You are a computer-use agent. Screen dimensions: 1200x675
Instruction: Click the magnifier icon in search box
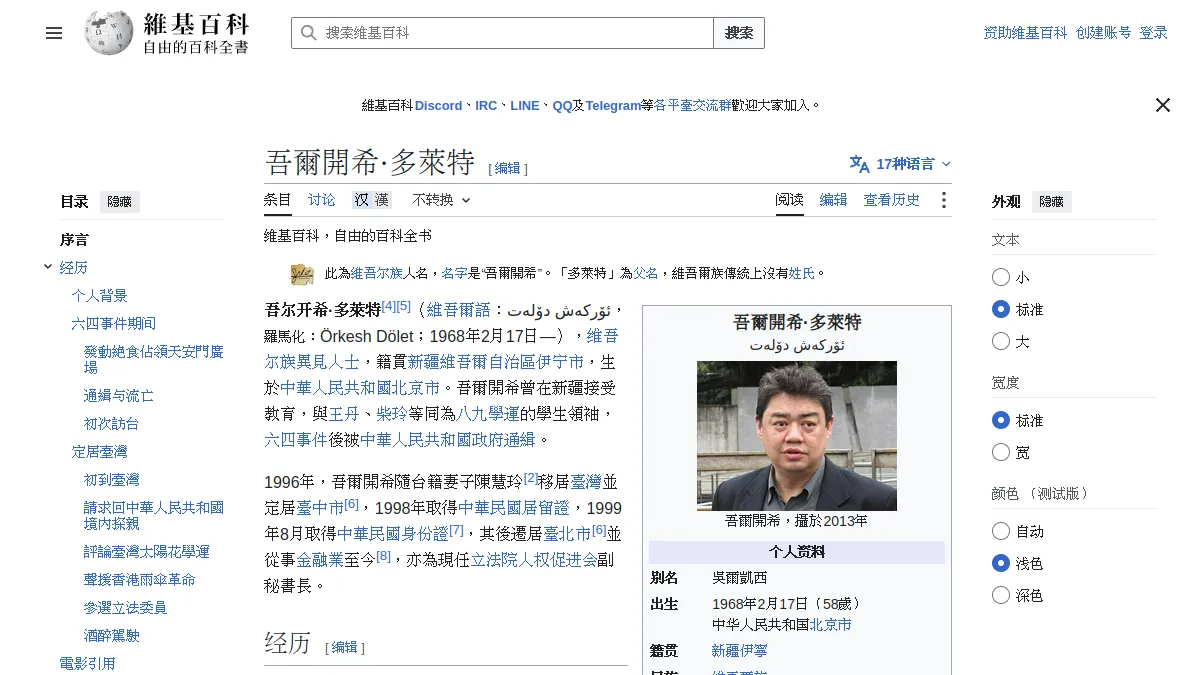(x=308, y=33)
